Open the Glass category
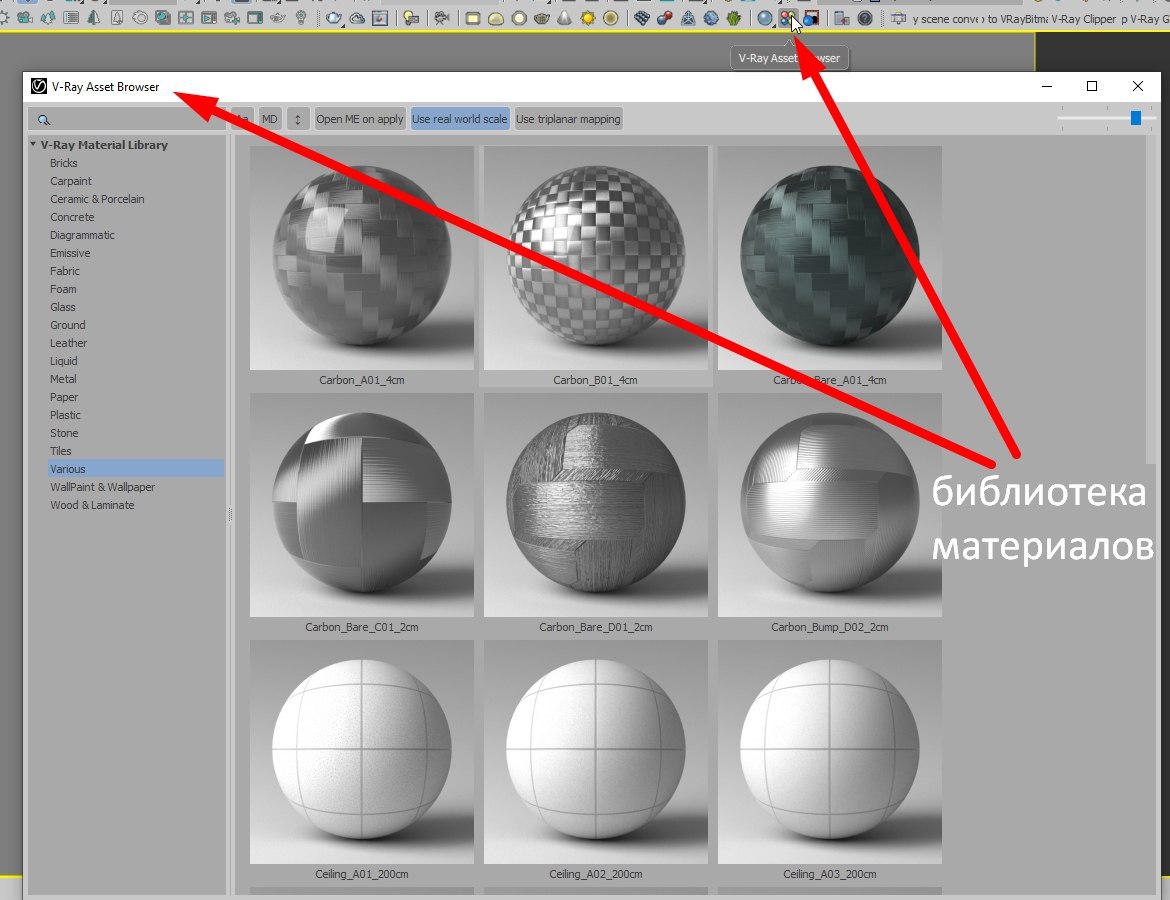The height and width of the screenshot is (900, 1170). pos(63,307)
